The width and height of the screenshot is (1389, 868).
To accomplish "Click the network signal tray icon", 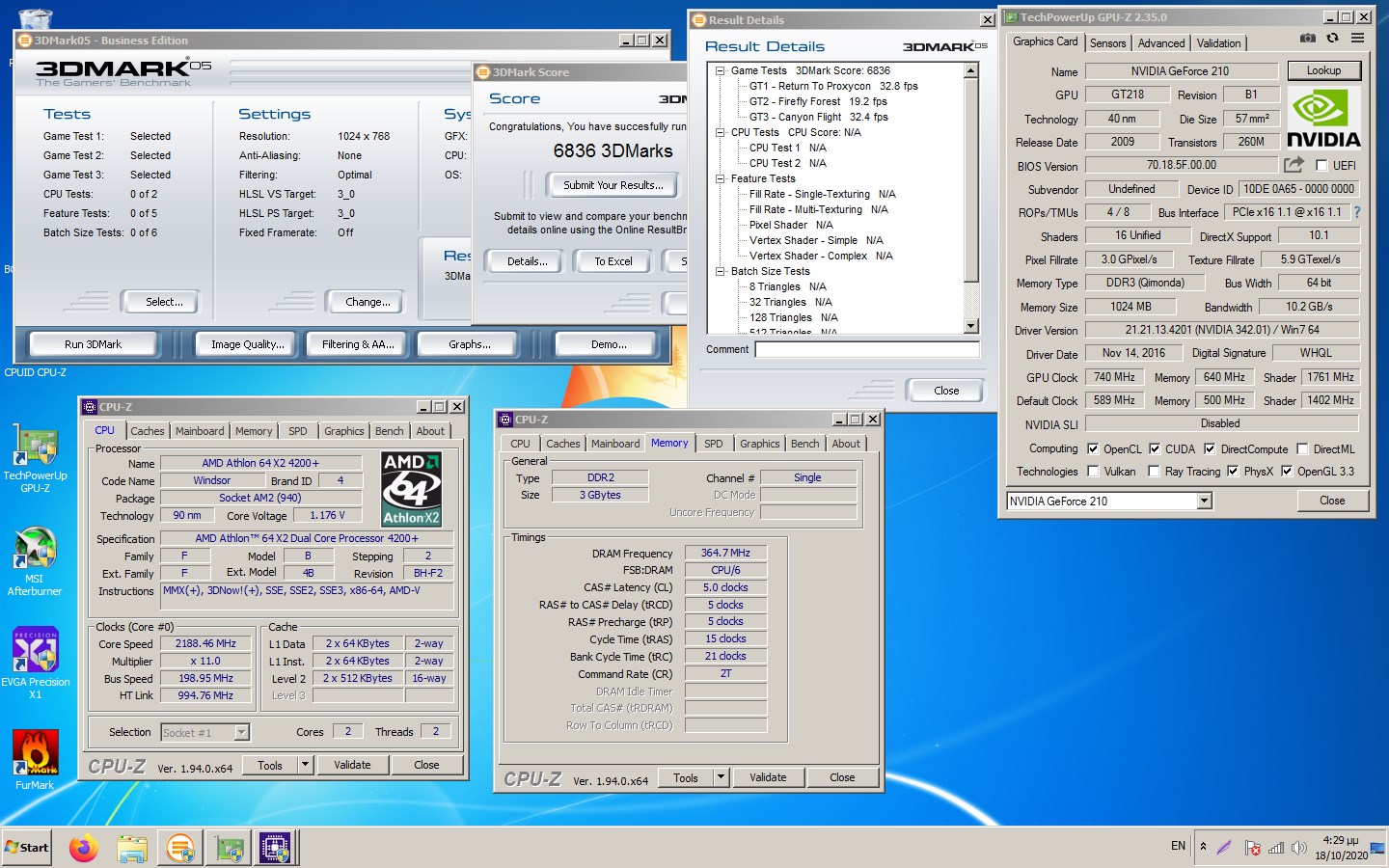I will coord(1275,848).
